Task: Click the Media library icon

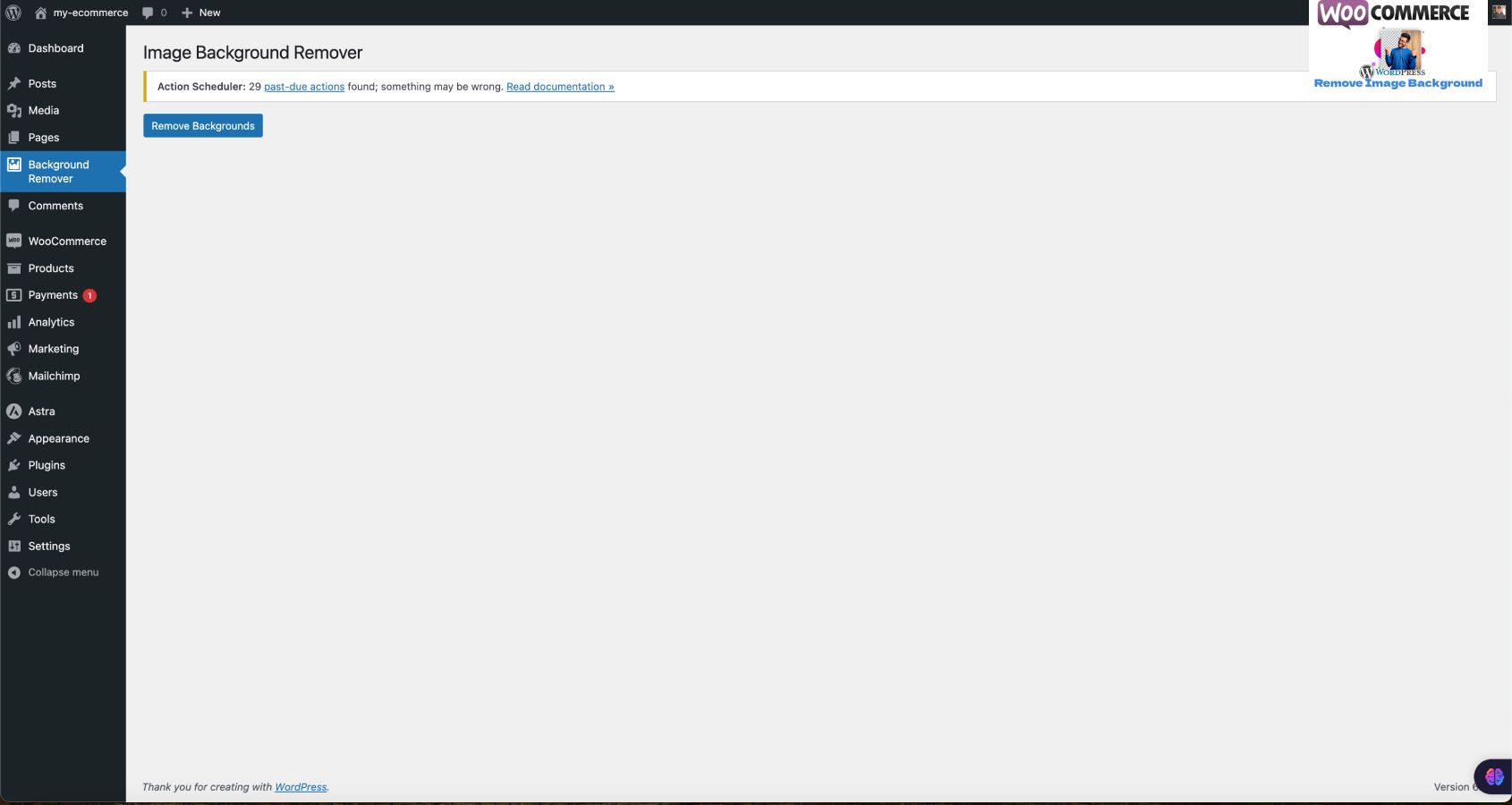Action: (14, 110)
